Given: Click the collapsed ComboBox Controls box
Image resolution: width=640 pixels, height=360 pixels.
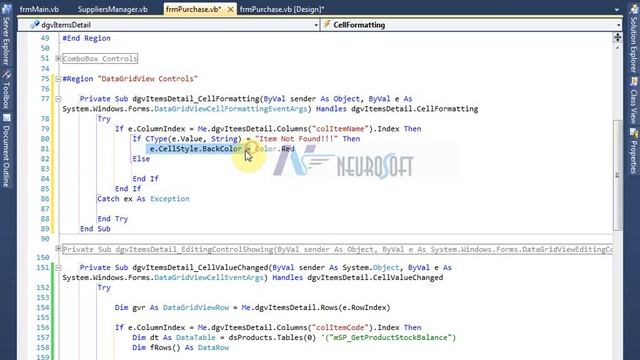Looking at the screenshot, I should coord(100,58).
